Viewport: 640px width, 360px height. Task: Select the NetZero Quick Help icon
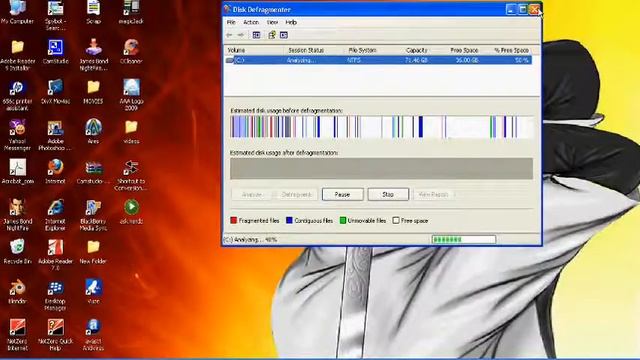coord(56,335)
